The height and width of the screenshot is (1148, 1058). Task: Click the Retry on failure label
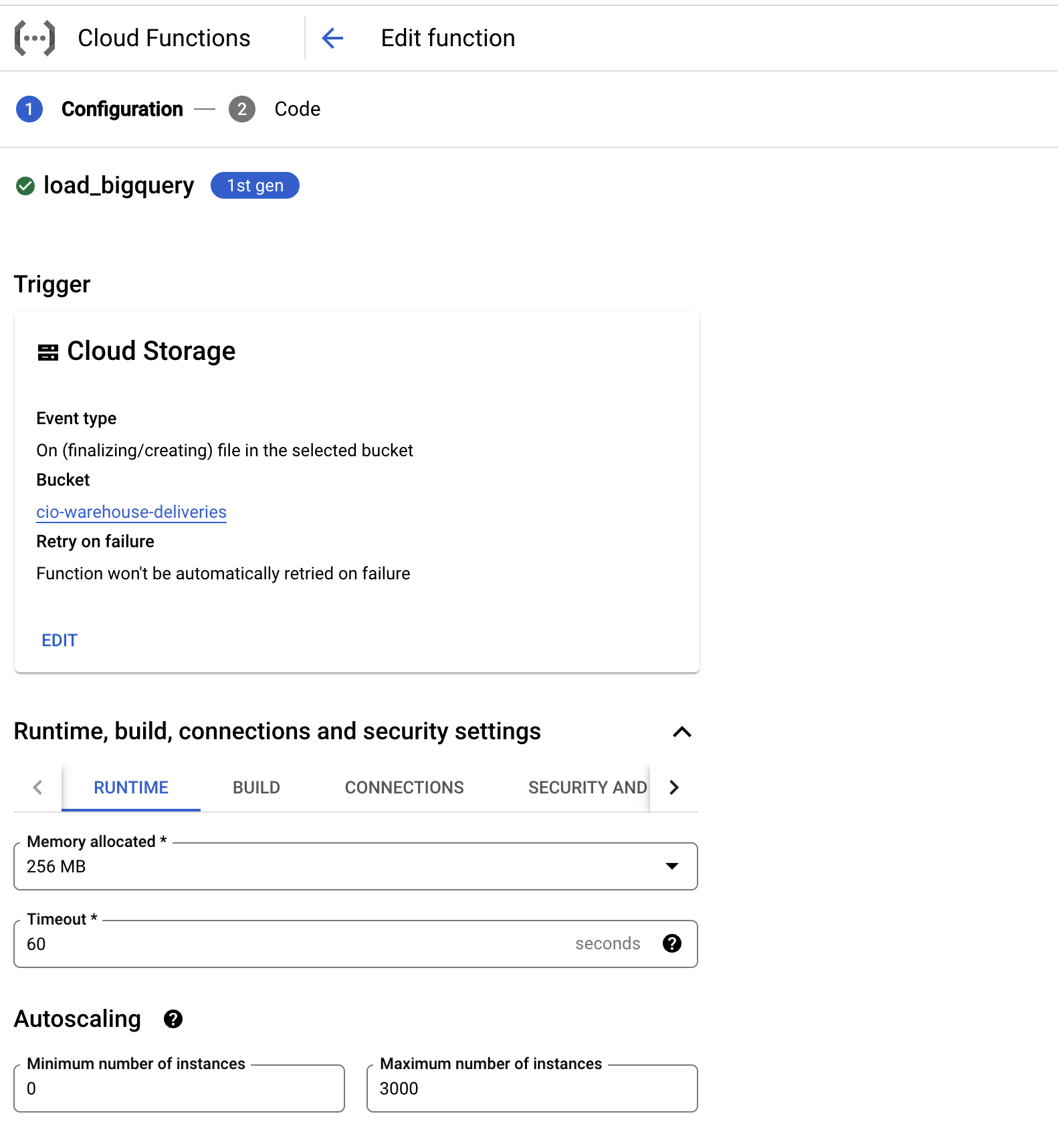click(x=95, y=541)
